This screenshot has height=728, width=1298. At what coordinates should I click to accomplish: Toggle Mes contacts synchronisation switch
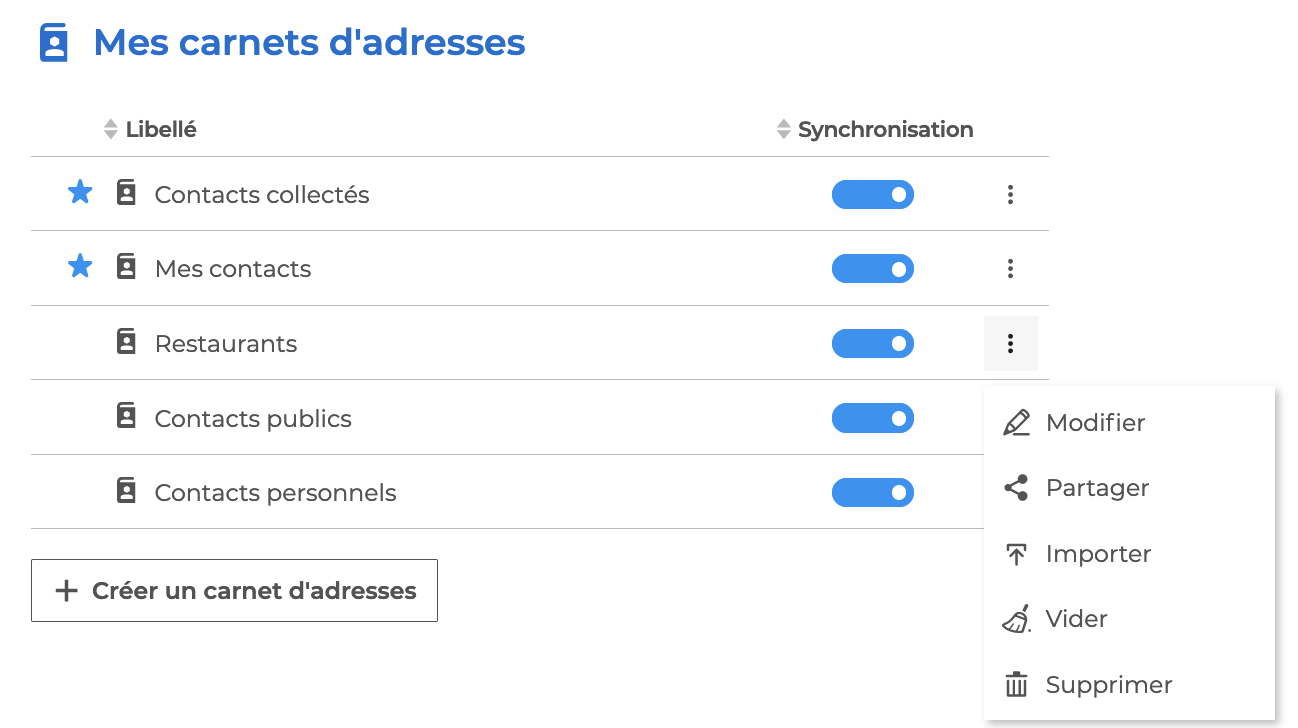click(873, 269)
